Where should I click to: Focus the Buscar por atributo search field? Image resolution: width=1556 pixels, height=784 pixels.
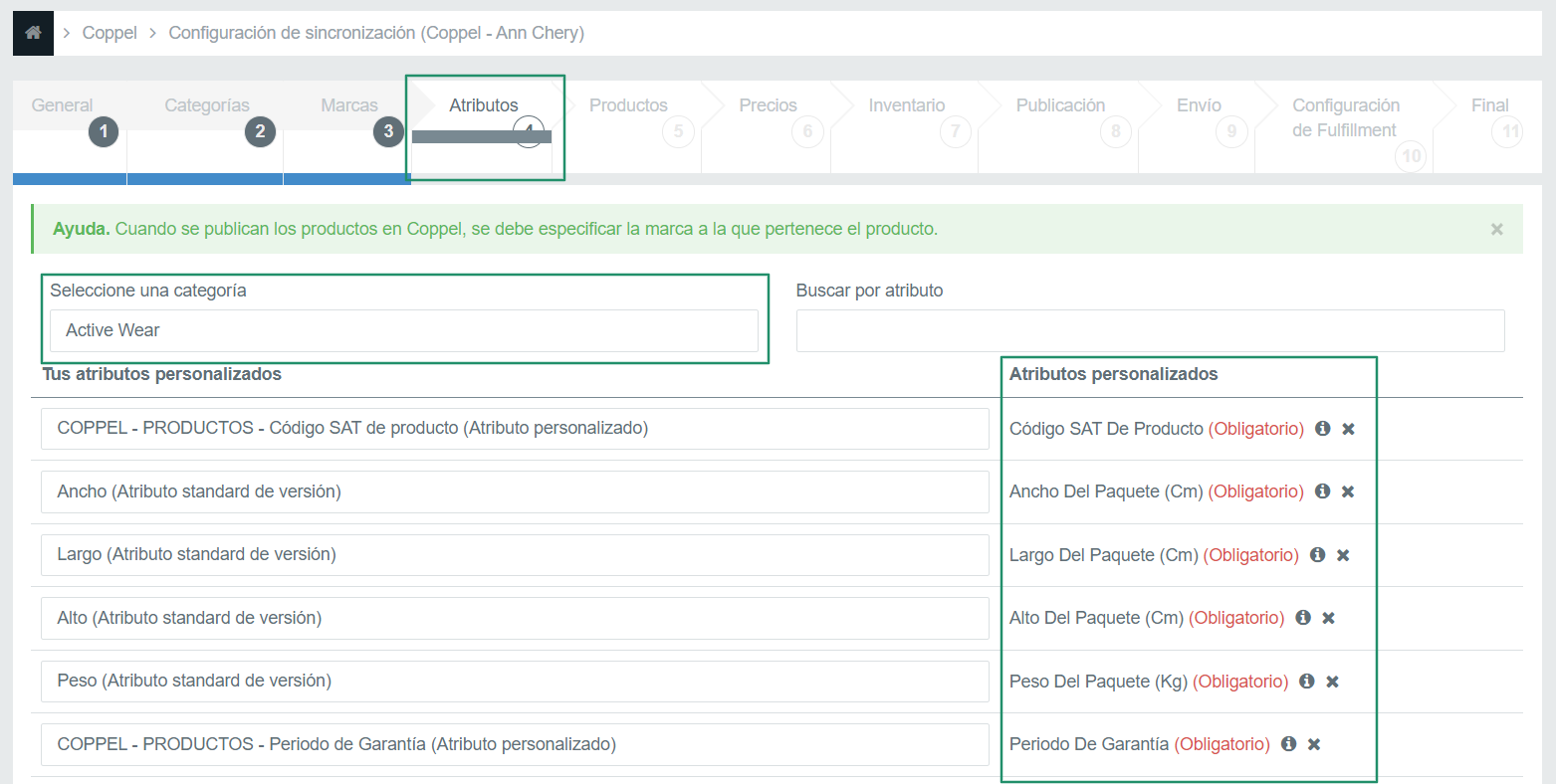coord(1150,330)
